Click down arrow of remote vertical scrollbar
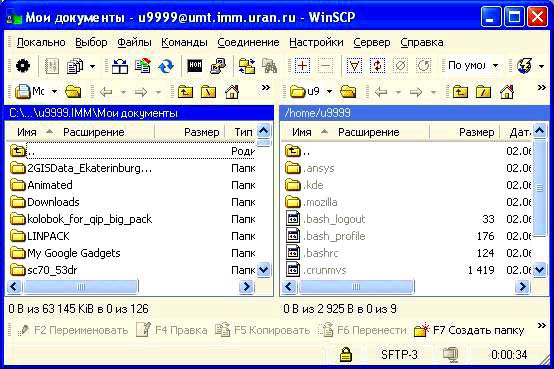This screenshot has height=369, width=554. [x=540, y=270]
